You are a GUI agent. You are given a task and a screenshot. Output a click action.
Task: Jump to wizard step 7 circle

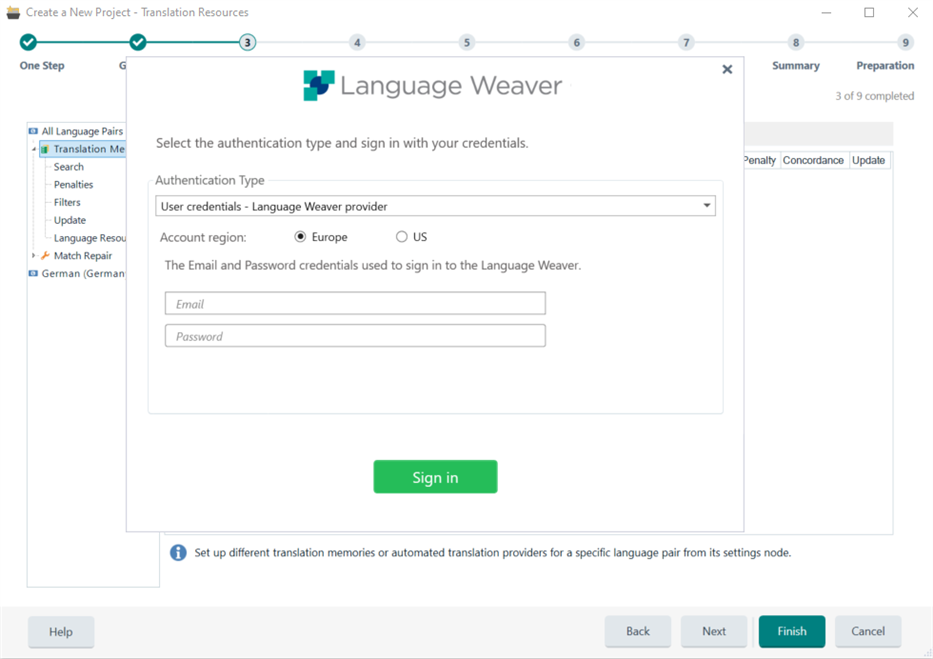point(686,42)
